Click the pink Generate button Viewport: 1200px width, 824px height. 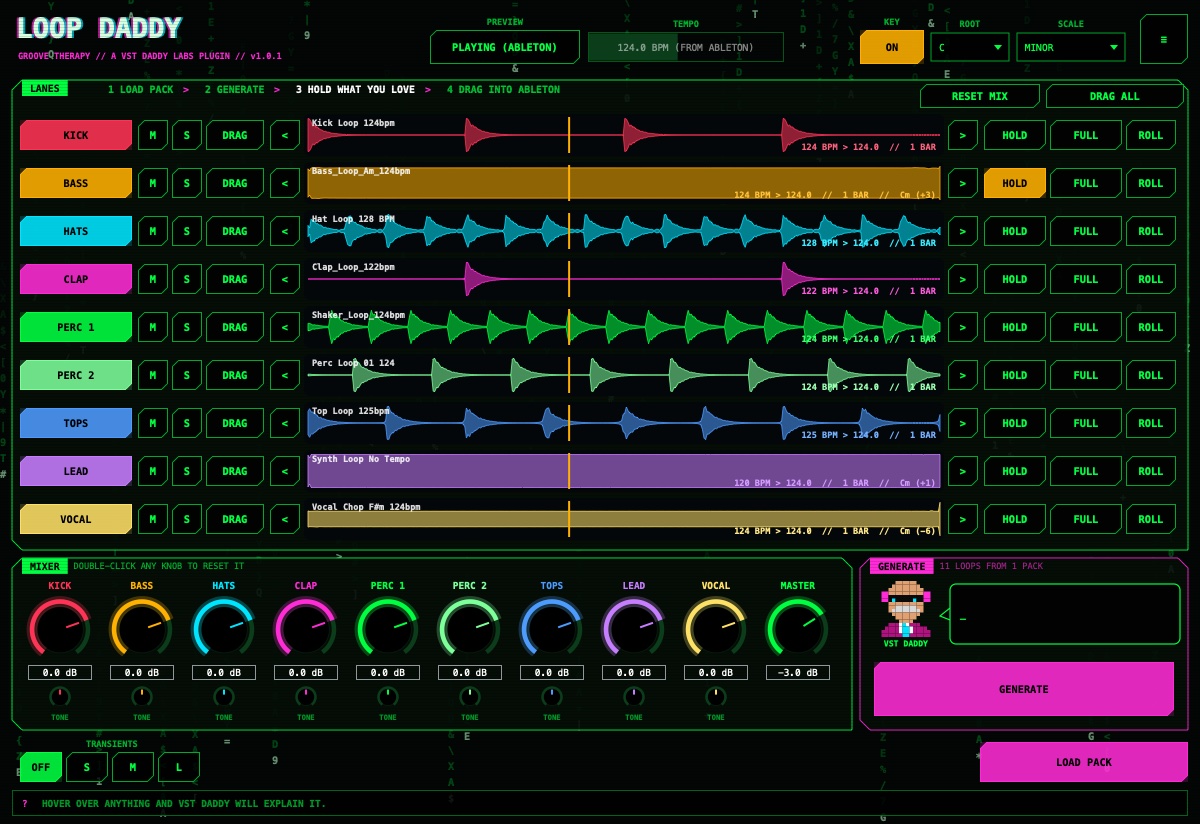coord(1024,689)
